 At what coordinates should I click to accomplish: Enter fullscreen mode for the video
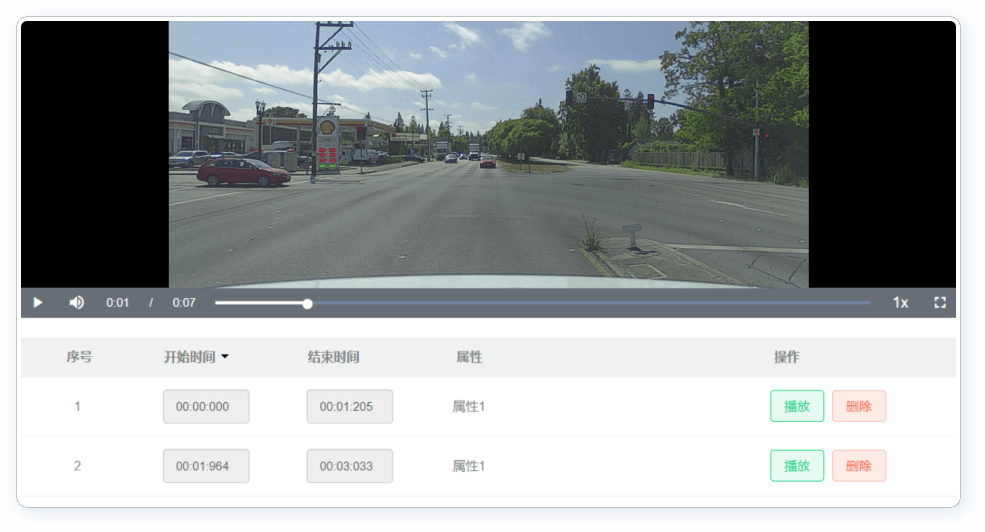[939, 303]
